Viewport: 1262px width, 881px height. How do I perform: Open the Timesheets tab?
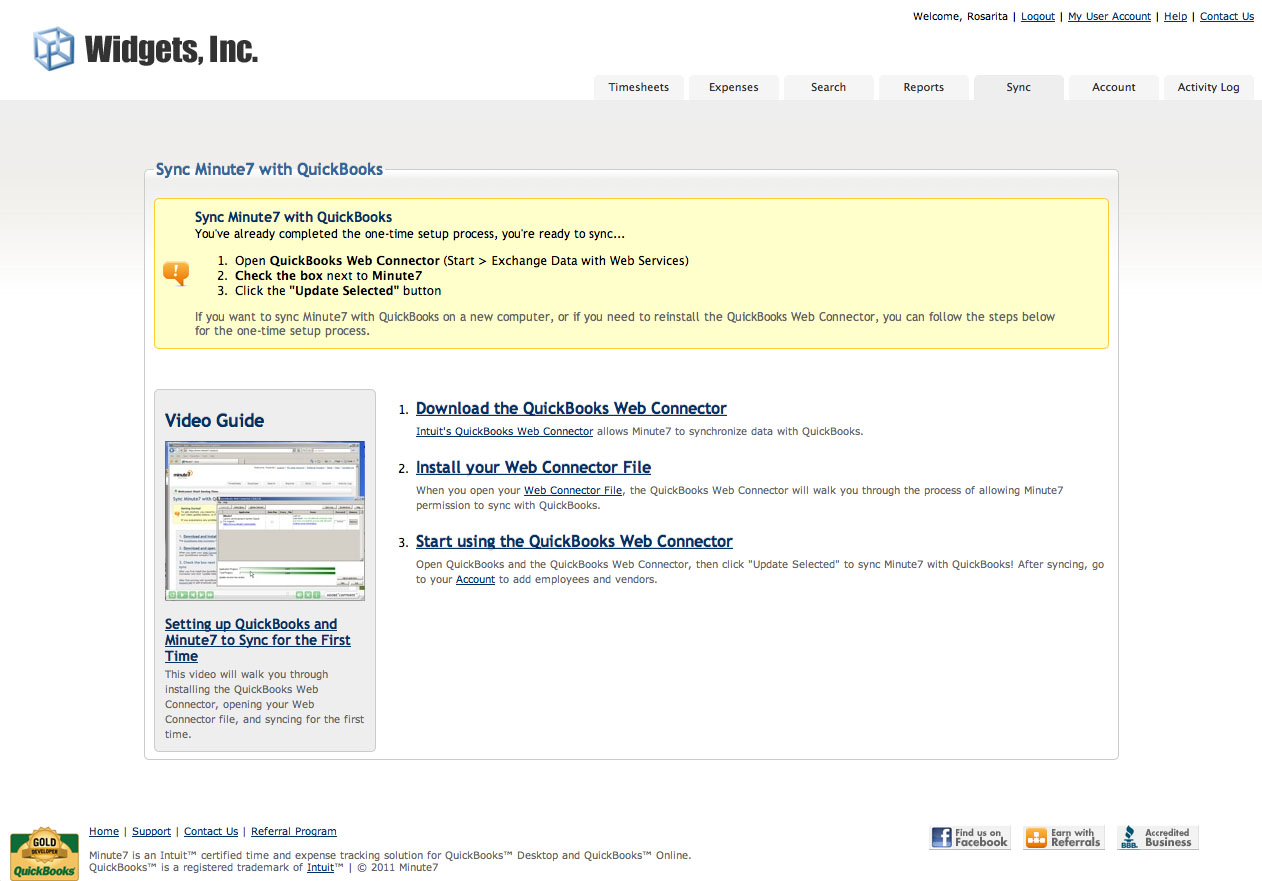pyautogui.click(x=639, y=87)
